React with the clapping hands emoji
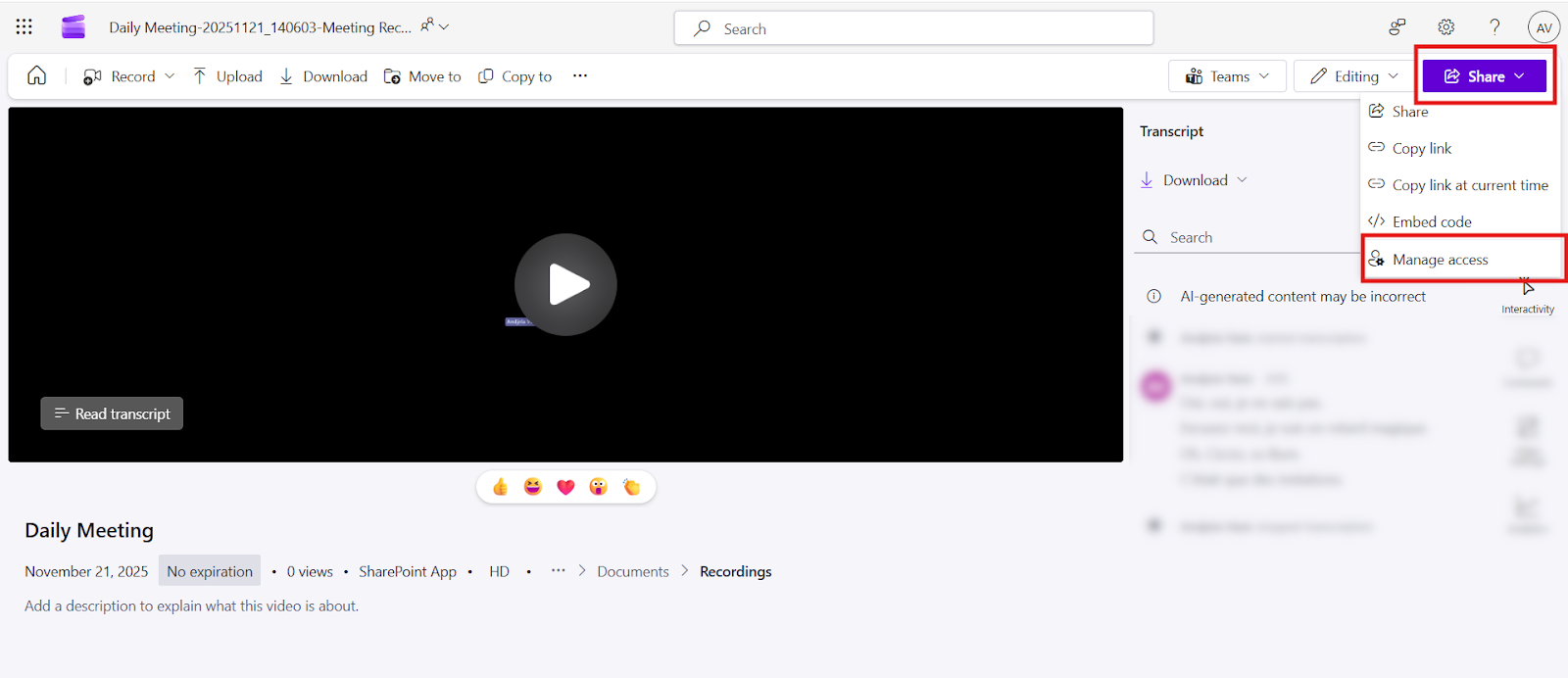This screenshot has width=1568, height=678. coord(631,487)
